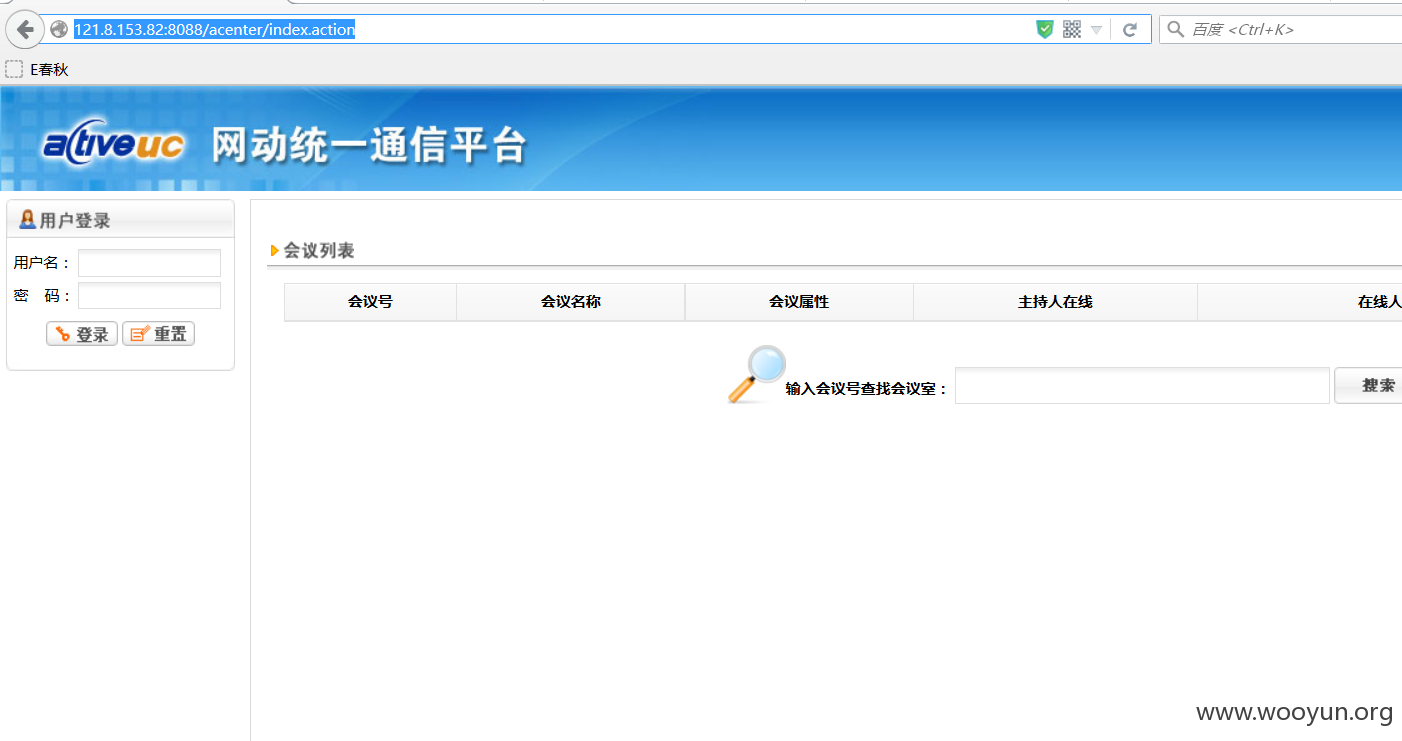Focus the 用户名 input field
1402x741 pixels.
(149, 263)
